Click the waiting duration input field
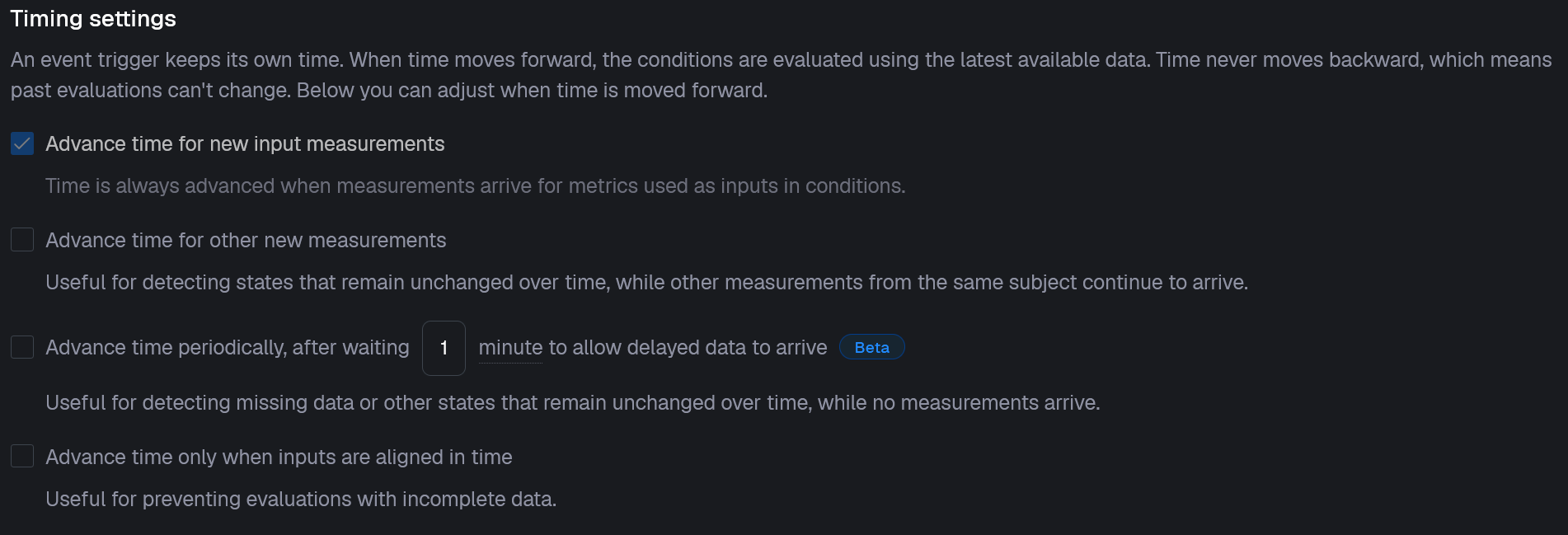The width and height of the screenshot is (1568, 535). (x=444, y=347)
